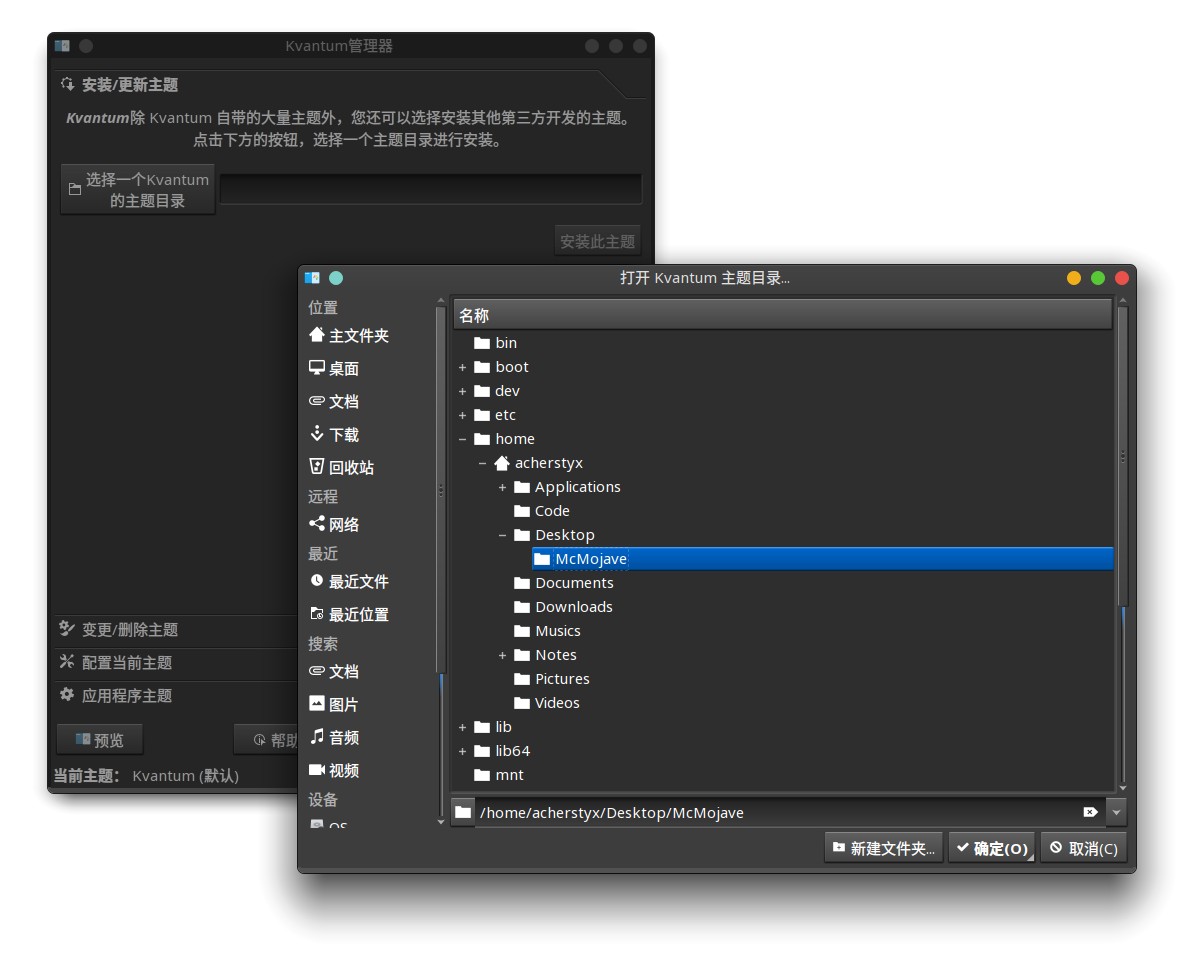Clear the path field with erase icon
This screenshot has width=1197, height=959.
[x=1090, y=812]
